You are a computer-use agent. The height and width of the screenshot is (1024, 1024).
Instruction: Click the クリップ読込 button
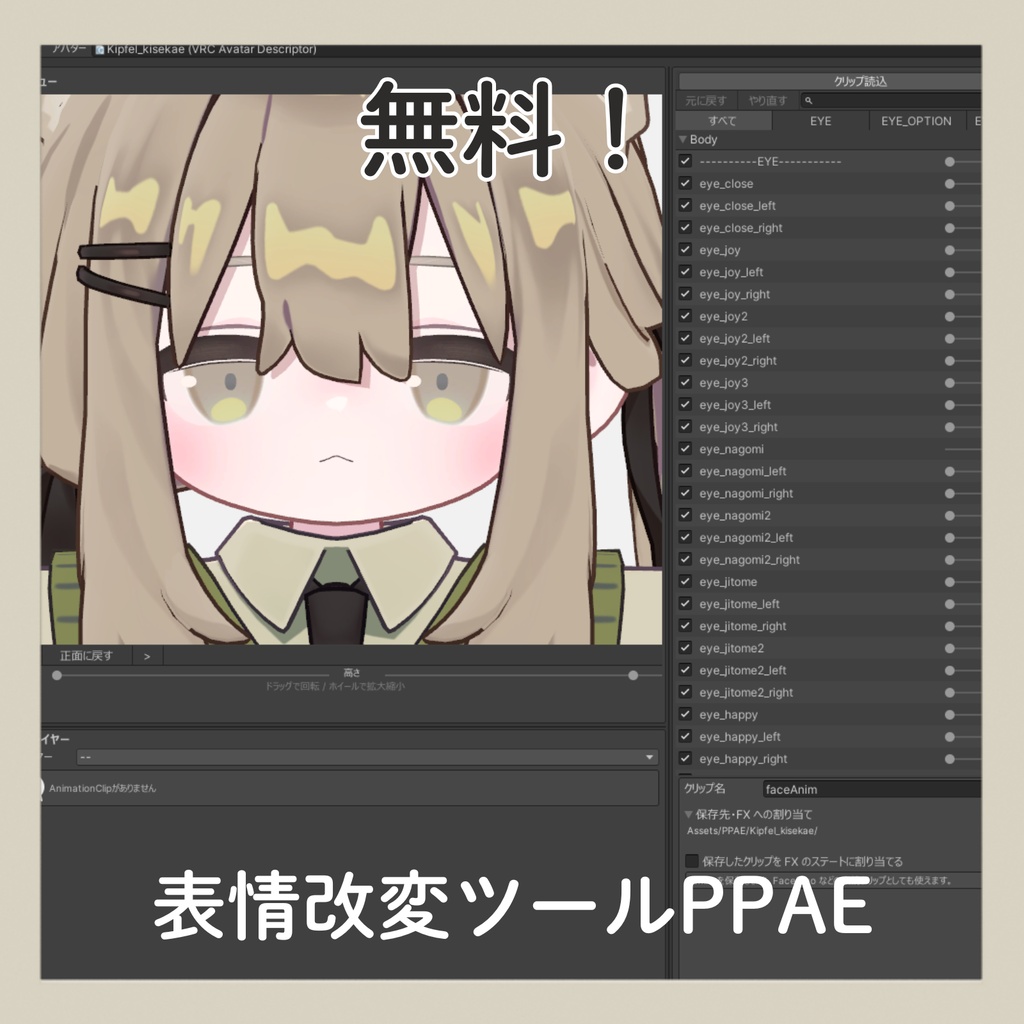[x=830, y=81]
